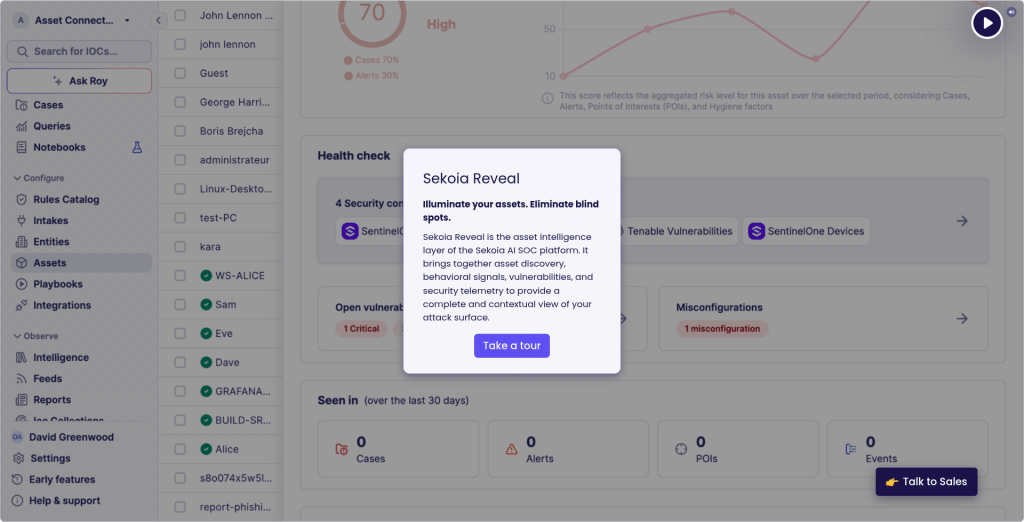Viewport: 1024px width, 522px height.
Task: Go to the Intelligence menu item
Action: click(x=61, y=357)
